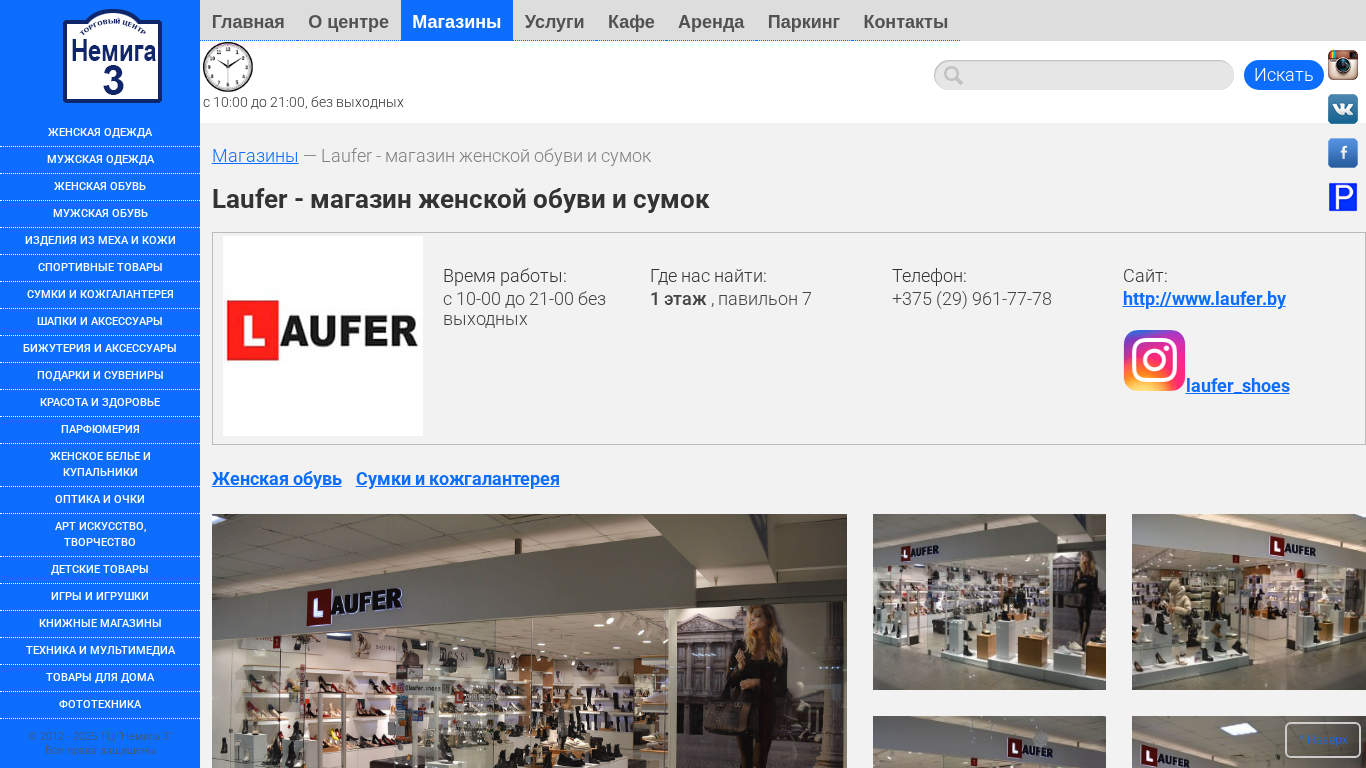Open the Главная menu item
Image resolution: width=1366 pixels, height=768 pixels.
[248, 21]
